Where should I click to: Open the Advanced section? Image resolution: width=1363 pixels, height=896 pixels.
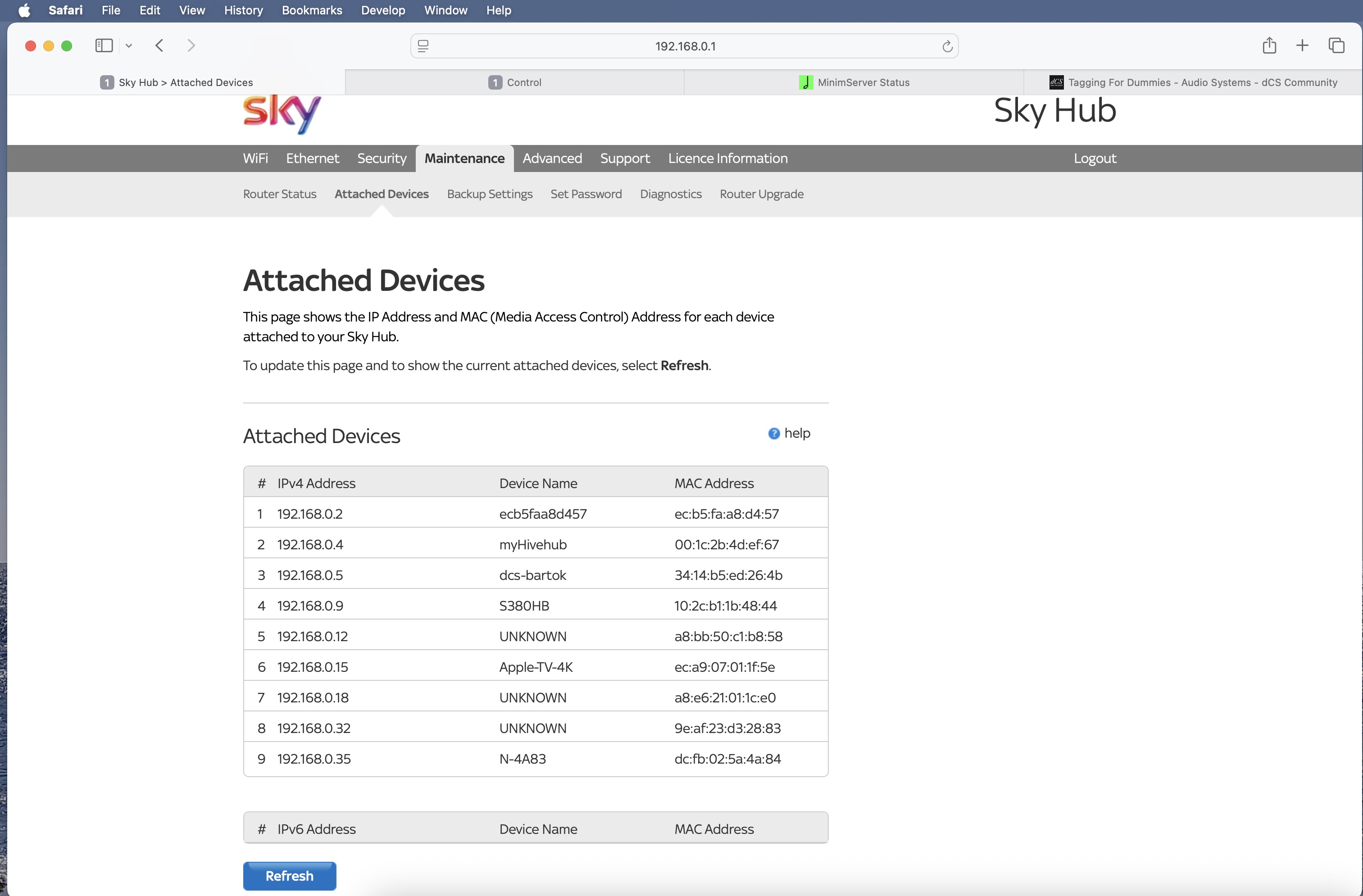[x=552, y=158]
